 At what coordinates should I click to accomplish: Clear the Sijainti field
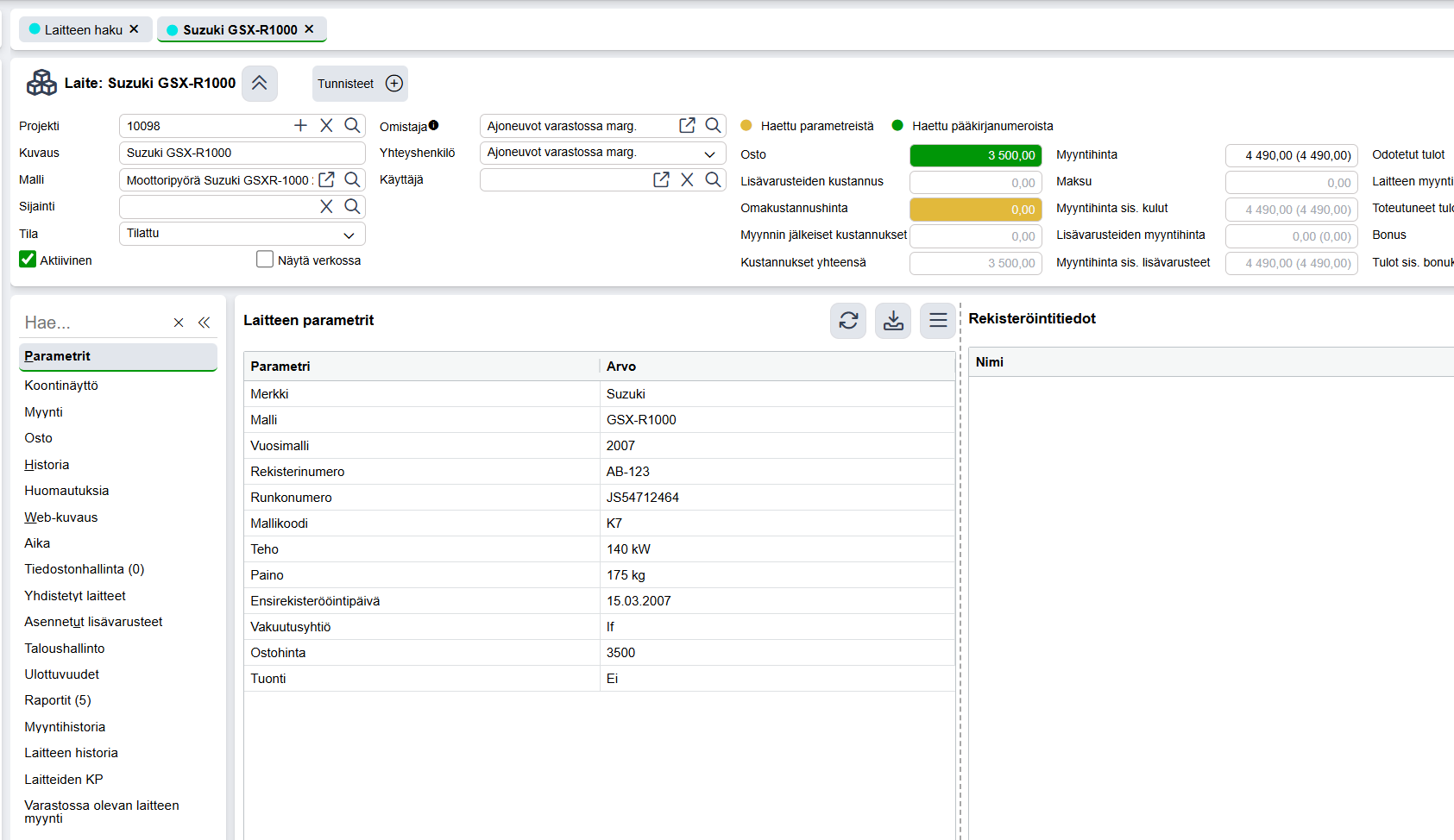pos(326,206)
